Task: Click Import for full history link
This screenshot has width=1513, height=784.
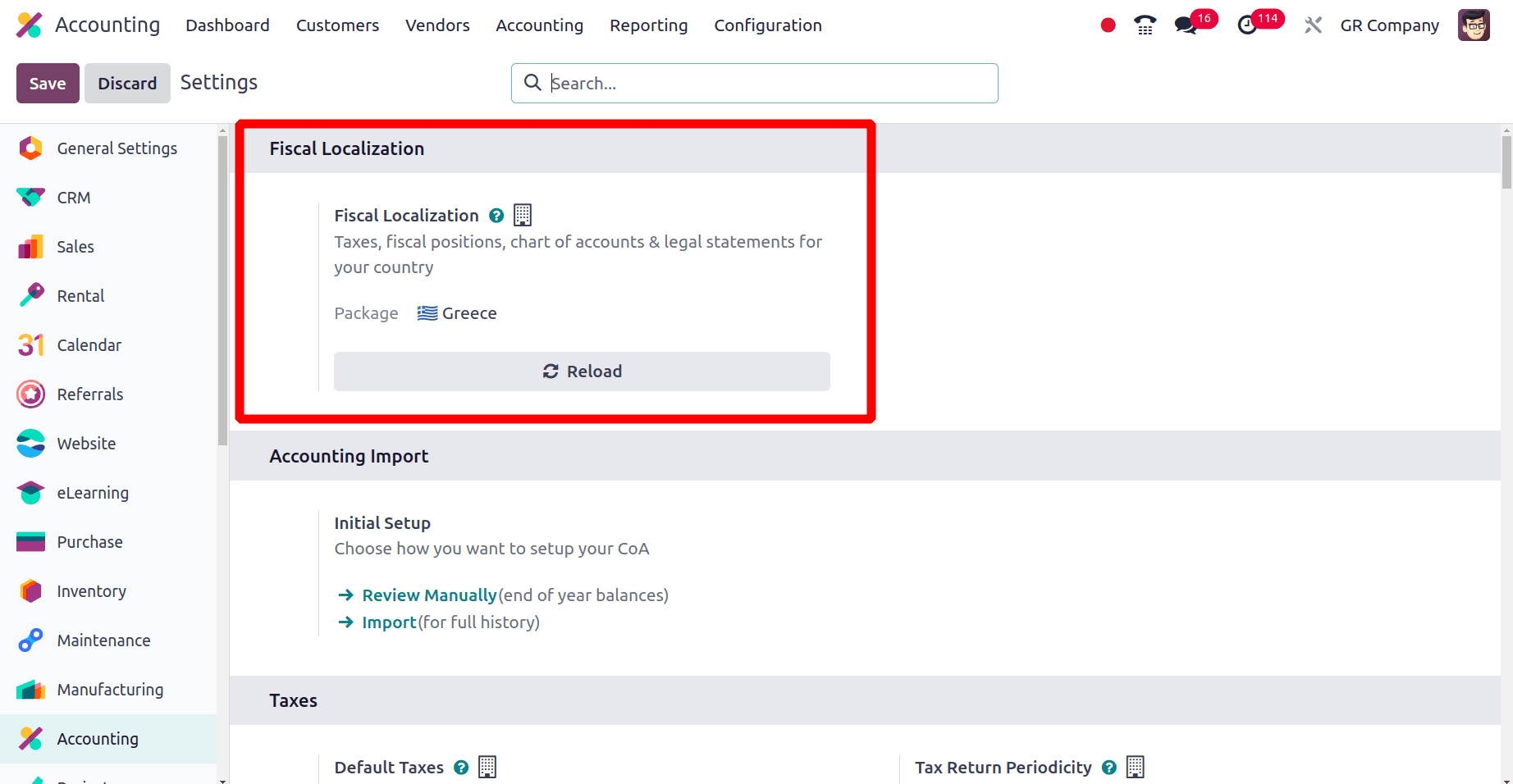Action: point(389,622)
